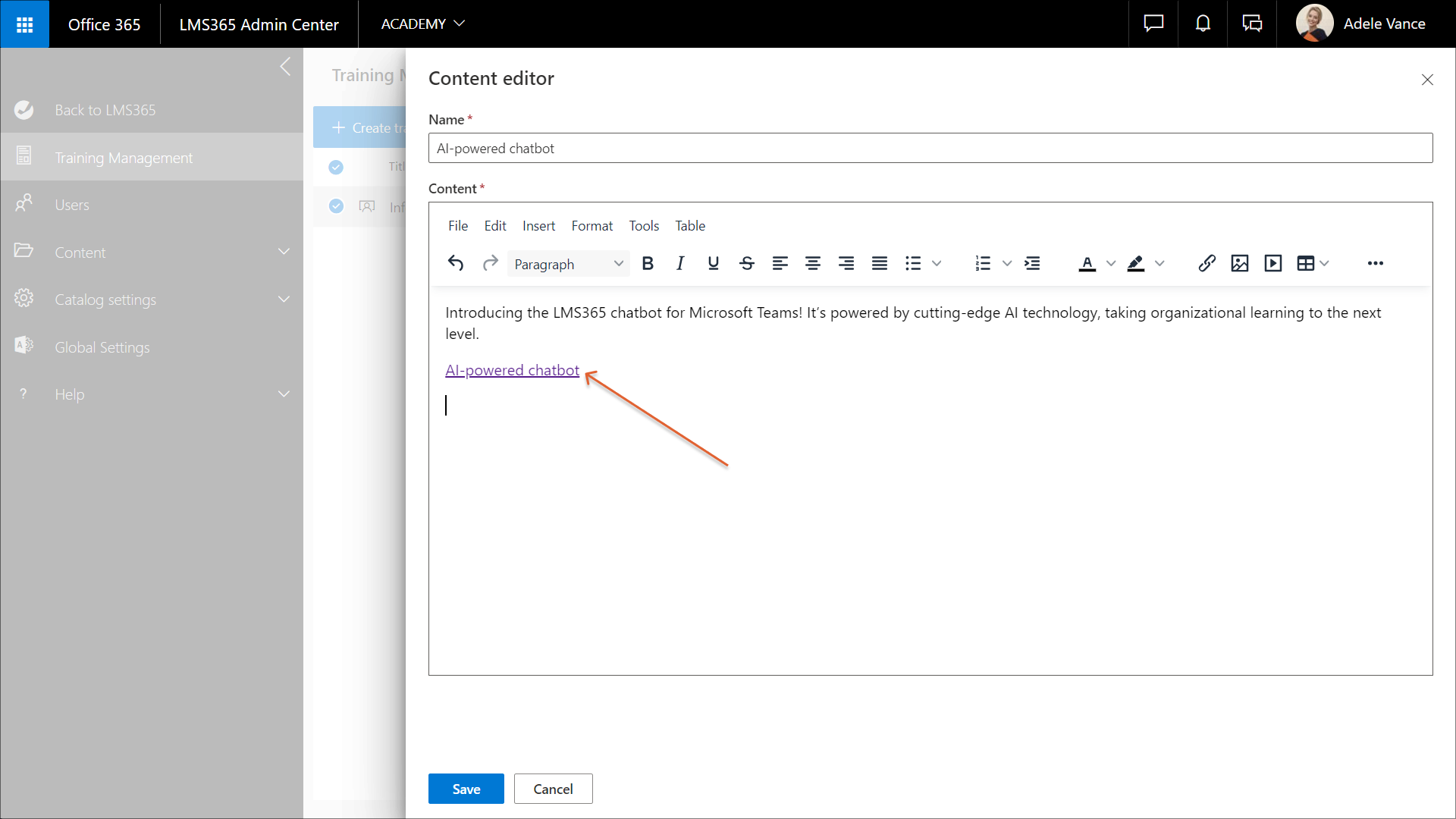Click the Undo arrow icon
The image size is (1456, 819).
pyautogui.click(x=456, y=263)
